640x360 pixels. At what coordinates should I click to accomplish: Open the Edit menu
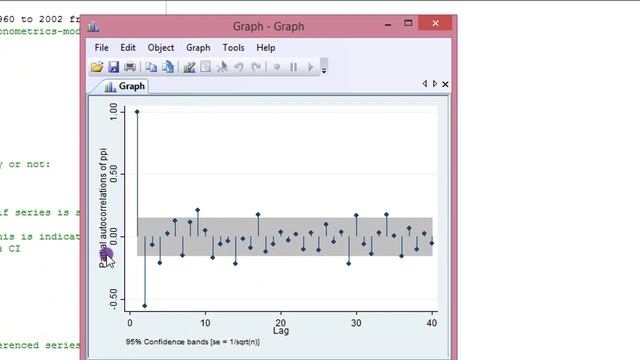click(128, 48)
